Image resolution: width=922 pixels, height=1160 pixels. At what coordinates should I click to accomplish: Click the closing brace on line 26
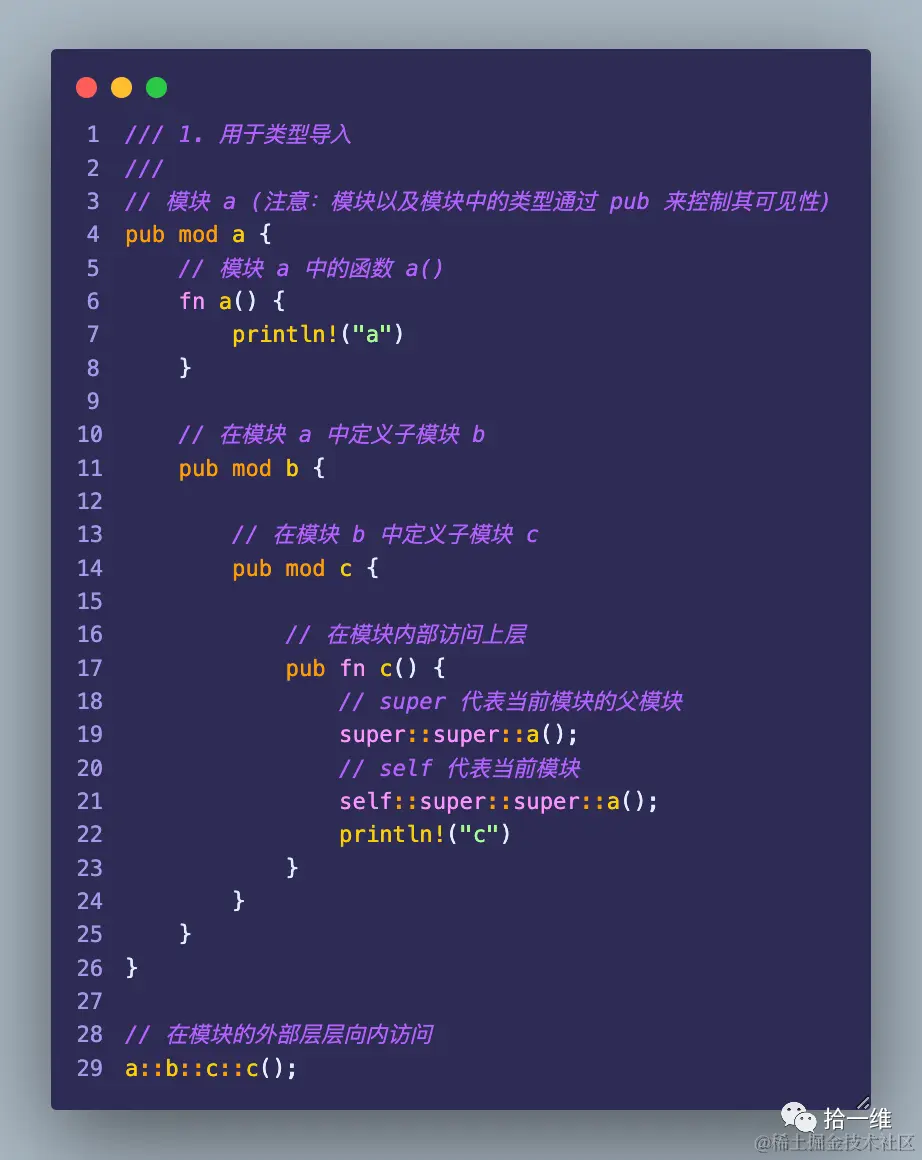132,968
